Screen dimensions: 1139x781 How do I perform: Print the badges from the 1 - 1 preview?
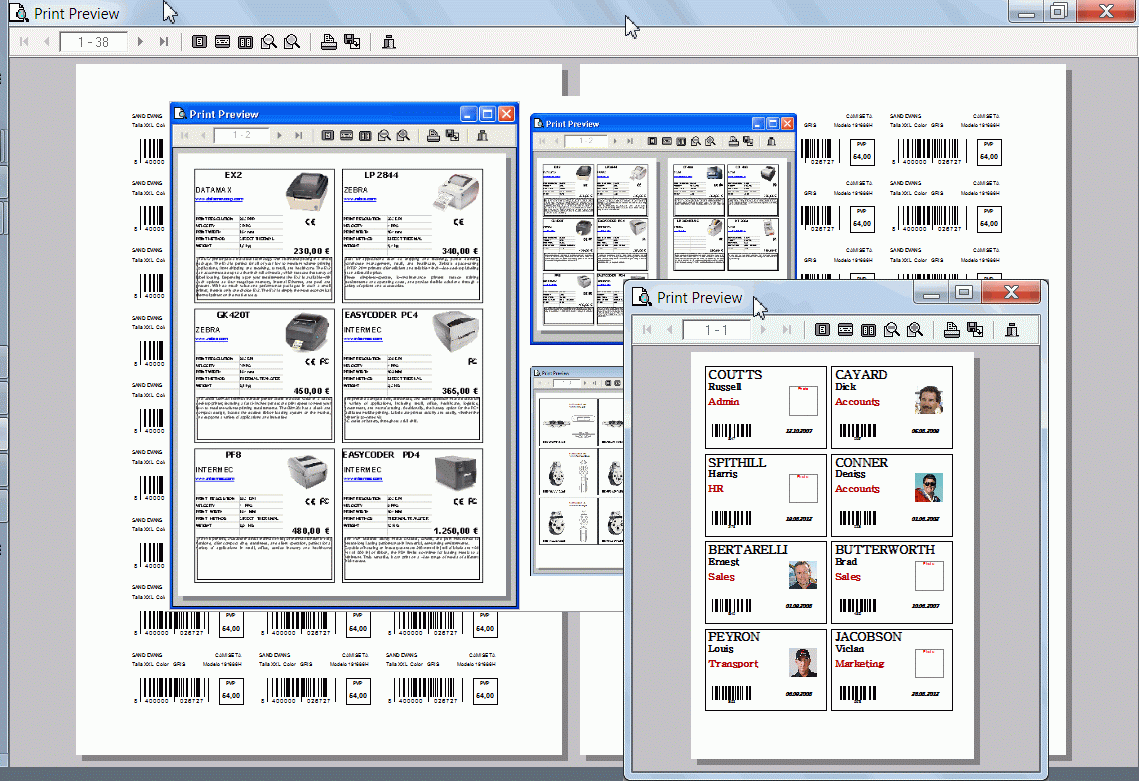point(952,330)
